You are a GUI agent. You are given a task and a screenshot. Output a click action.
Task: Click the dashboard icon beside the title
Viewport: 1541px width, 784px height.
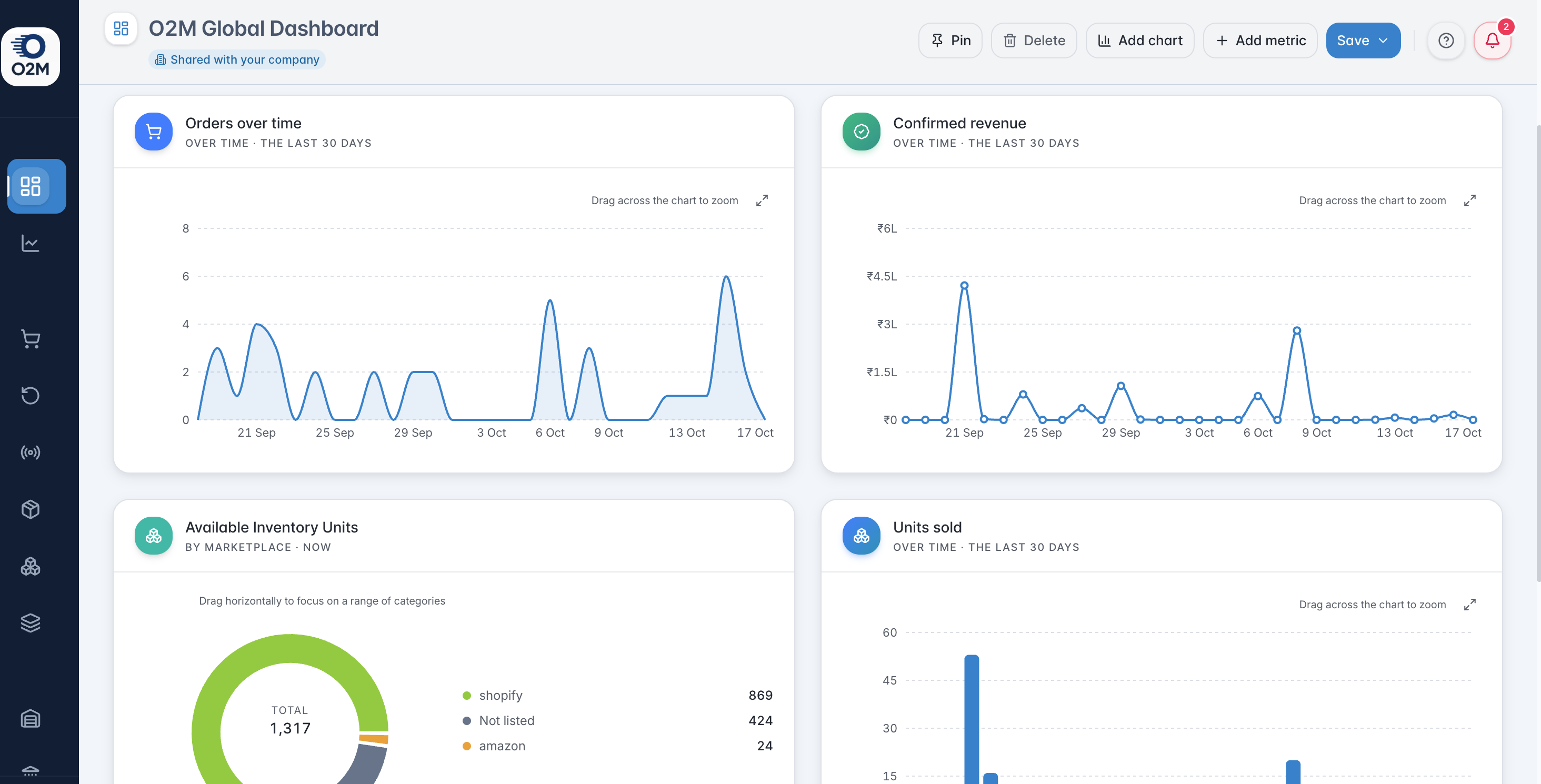[121, 29]
